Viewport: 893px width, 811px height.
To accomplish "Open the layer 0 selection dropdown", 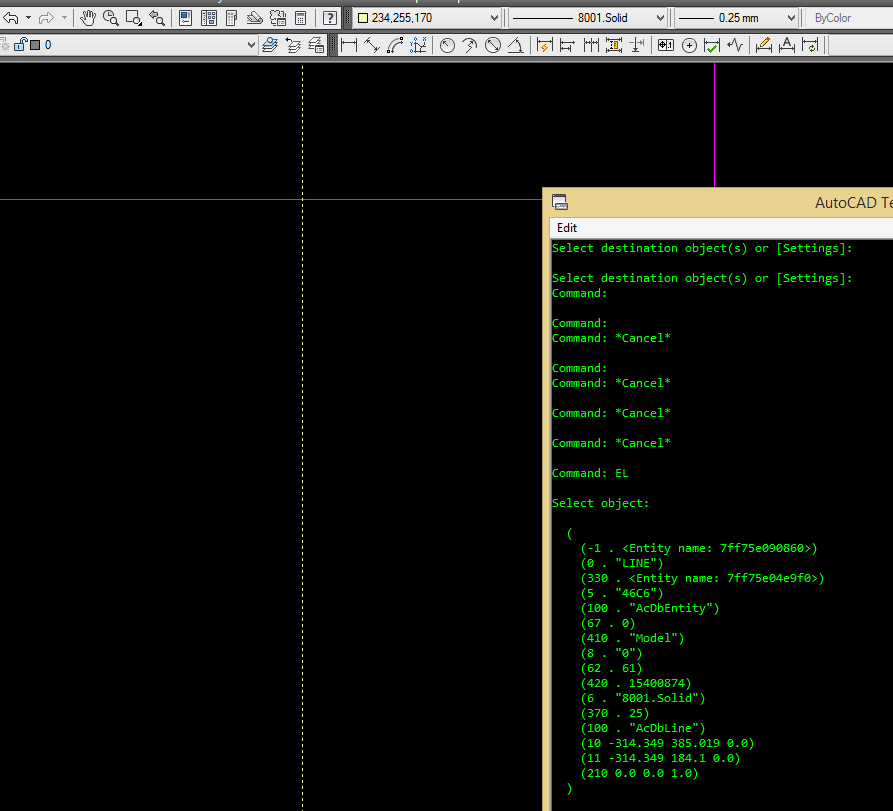I will [x=251, y=45].
